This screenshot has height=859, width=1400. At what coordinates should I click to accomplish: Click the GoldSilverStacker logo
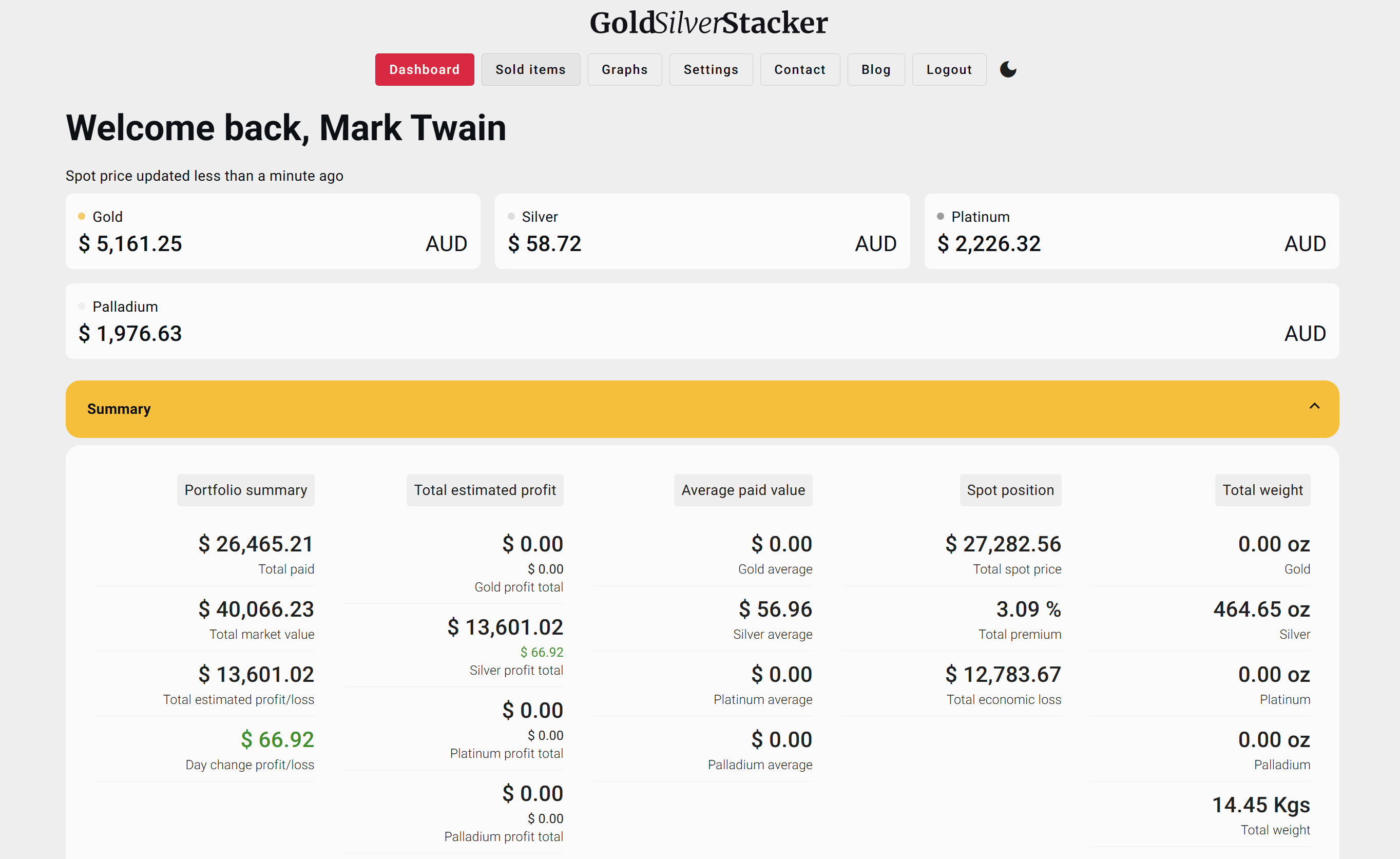[x=709, y=23]
